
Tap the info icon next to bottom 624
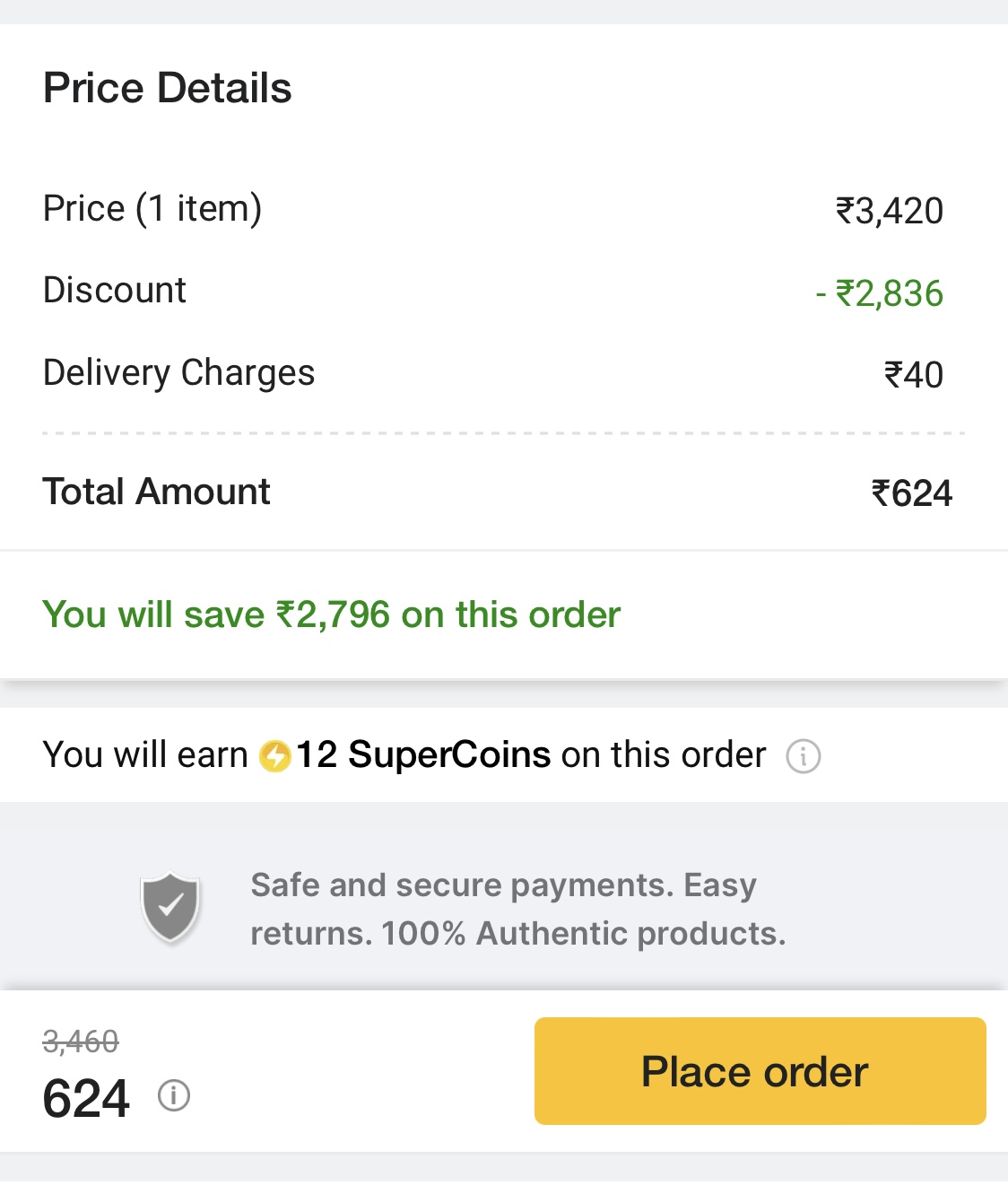[174, 1095]
